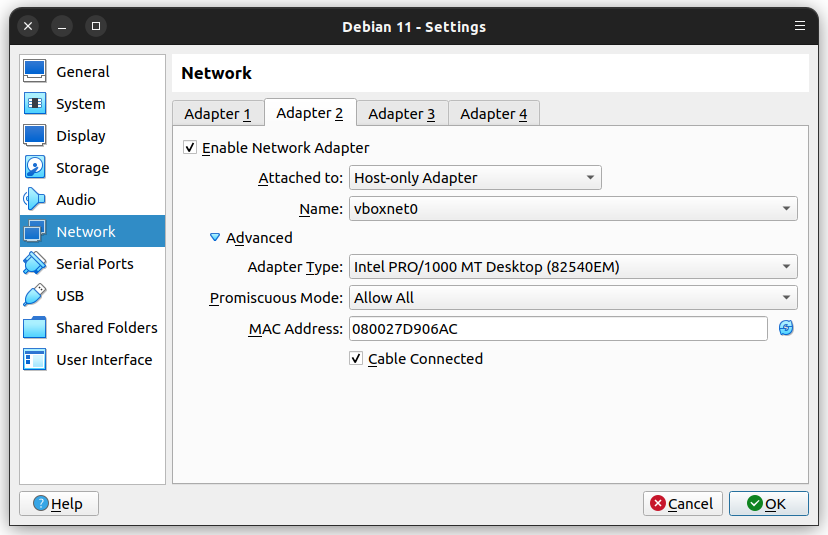Select the Serial Ports icon

[x=35, y=264]
